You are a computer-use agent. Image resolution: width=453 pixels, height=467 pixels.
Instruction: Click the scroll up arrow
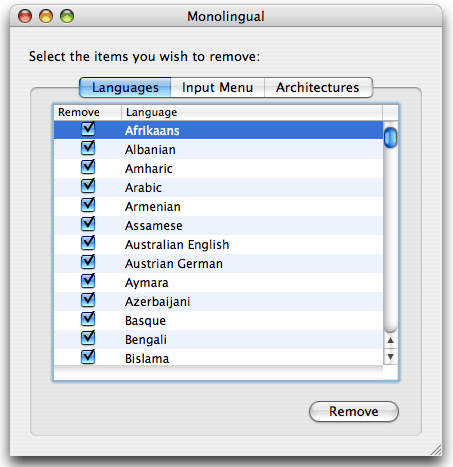tap(390, 341)
